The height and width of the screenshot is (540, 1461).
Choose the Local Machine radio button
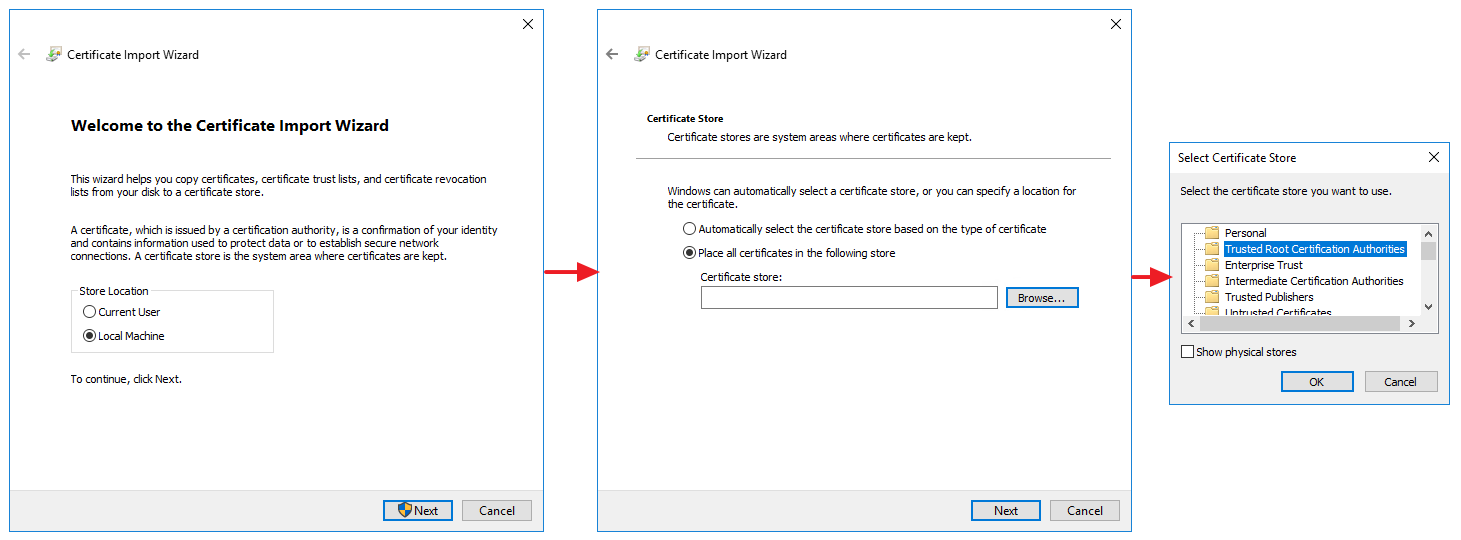pos(90,336)
